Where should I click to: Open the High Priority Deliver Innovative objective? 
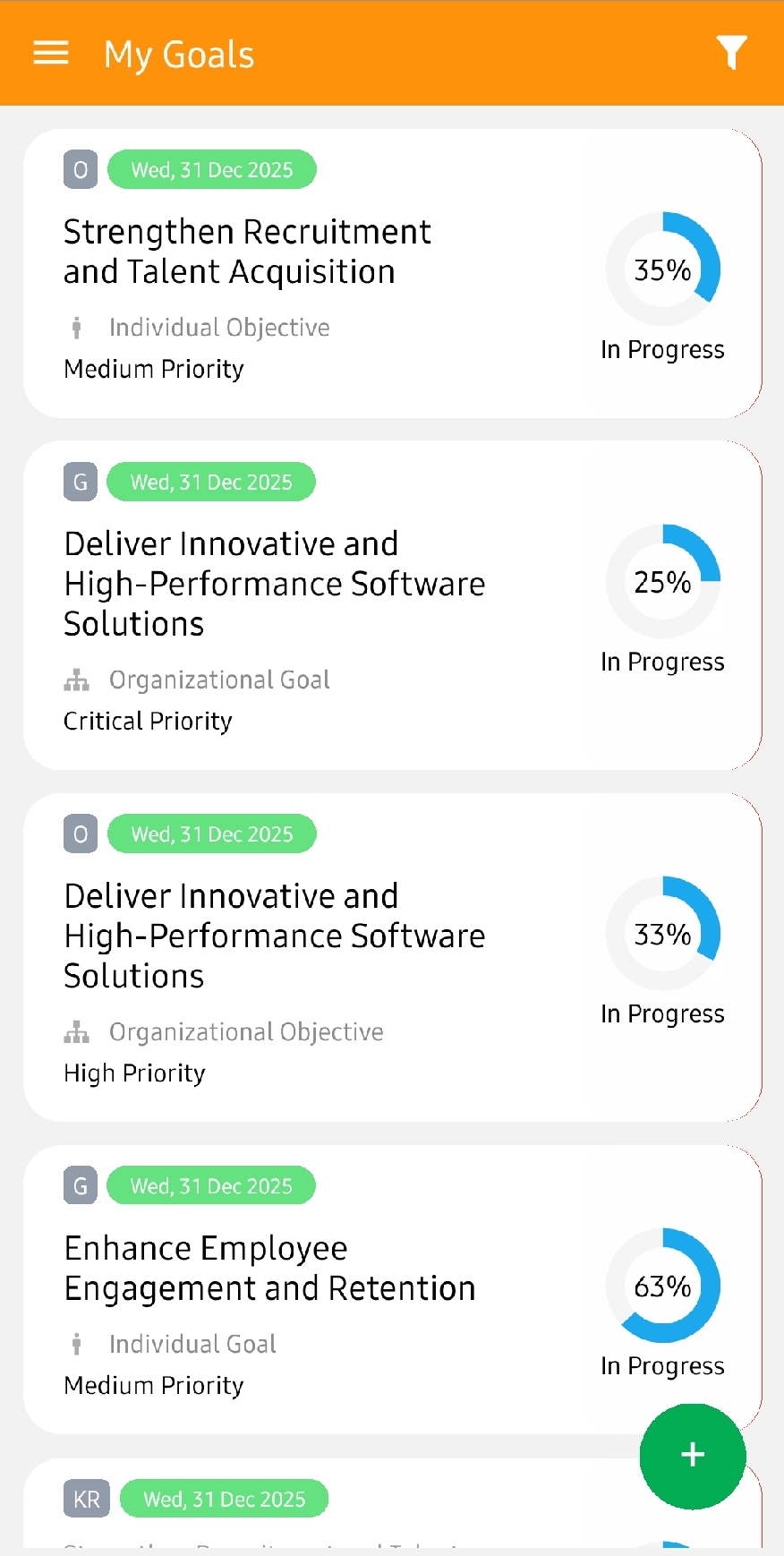274,936
